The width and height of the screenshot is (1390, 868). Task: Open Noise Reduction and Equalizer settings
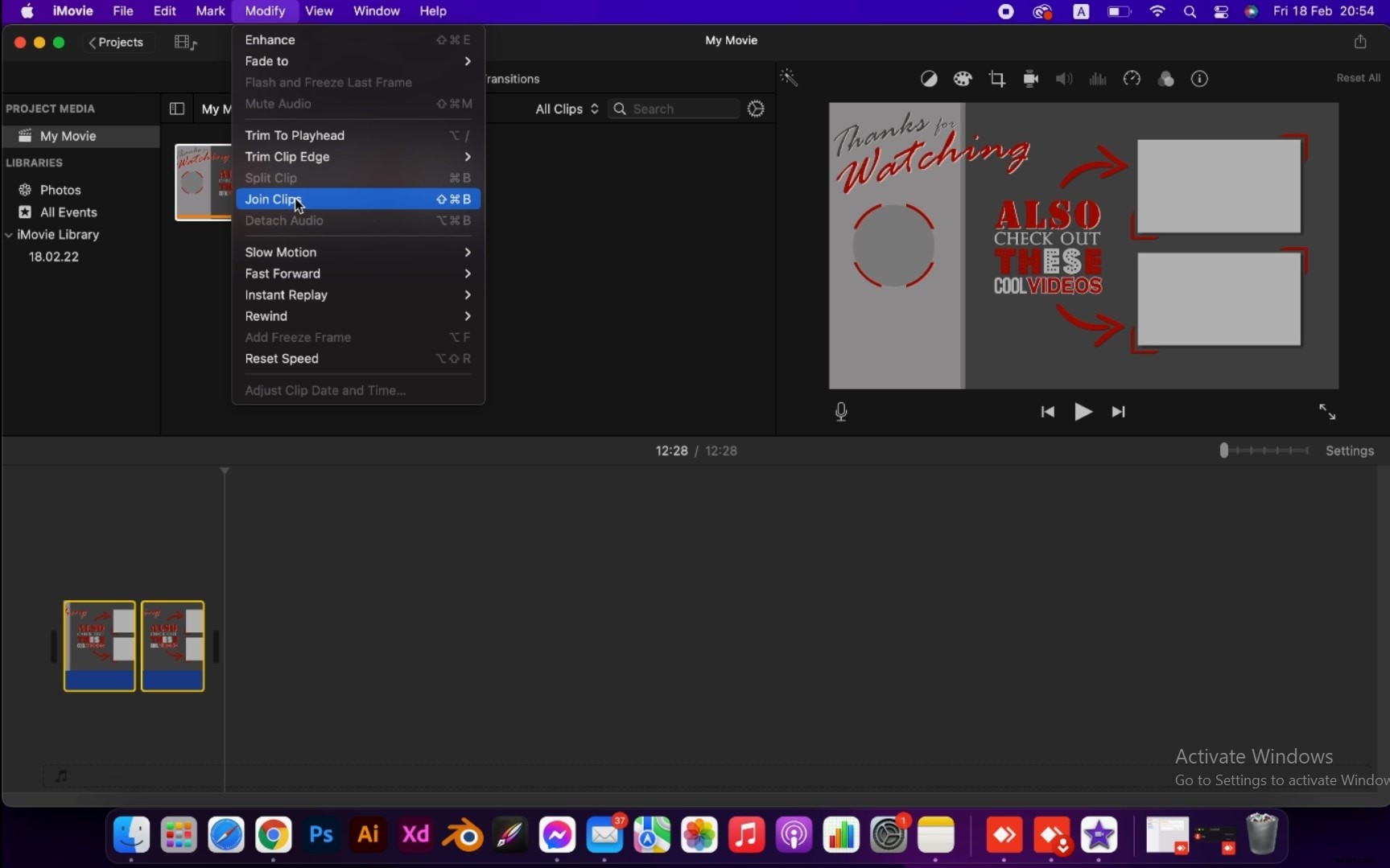point(1097,79)
